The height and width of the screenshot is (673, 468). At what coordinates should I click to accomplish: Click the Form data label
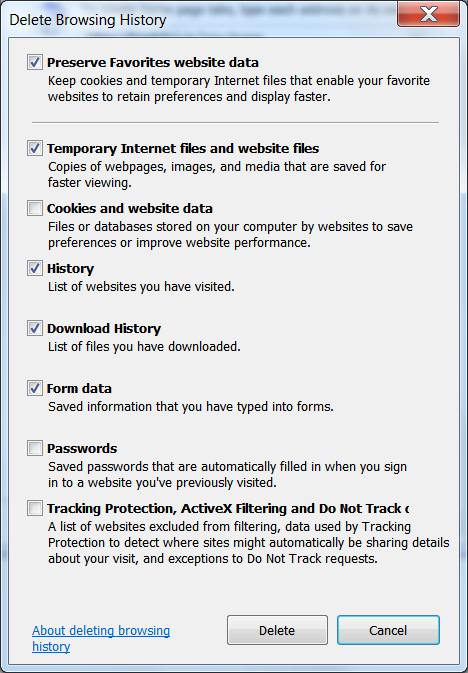(x=79, y=388)
